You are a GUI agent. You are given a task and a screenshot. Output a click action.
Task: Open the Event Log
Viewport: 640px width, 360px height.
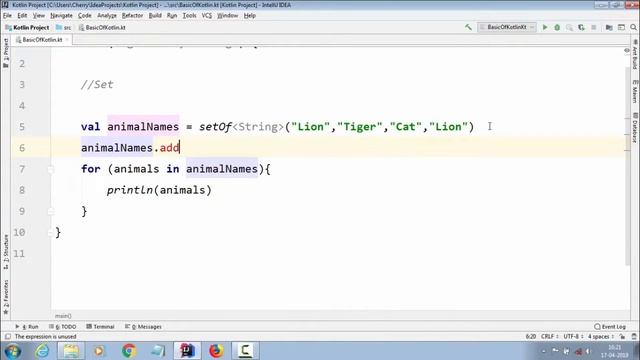(x=610, y=327)
